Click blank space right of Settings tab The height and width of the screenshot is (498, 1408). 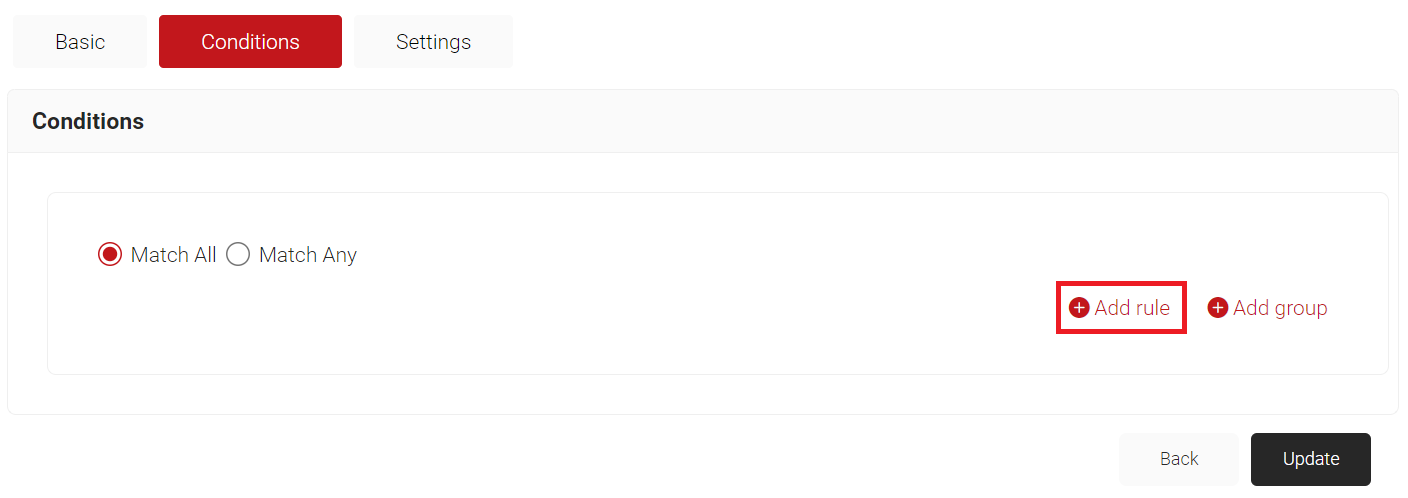[950, 42]
